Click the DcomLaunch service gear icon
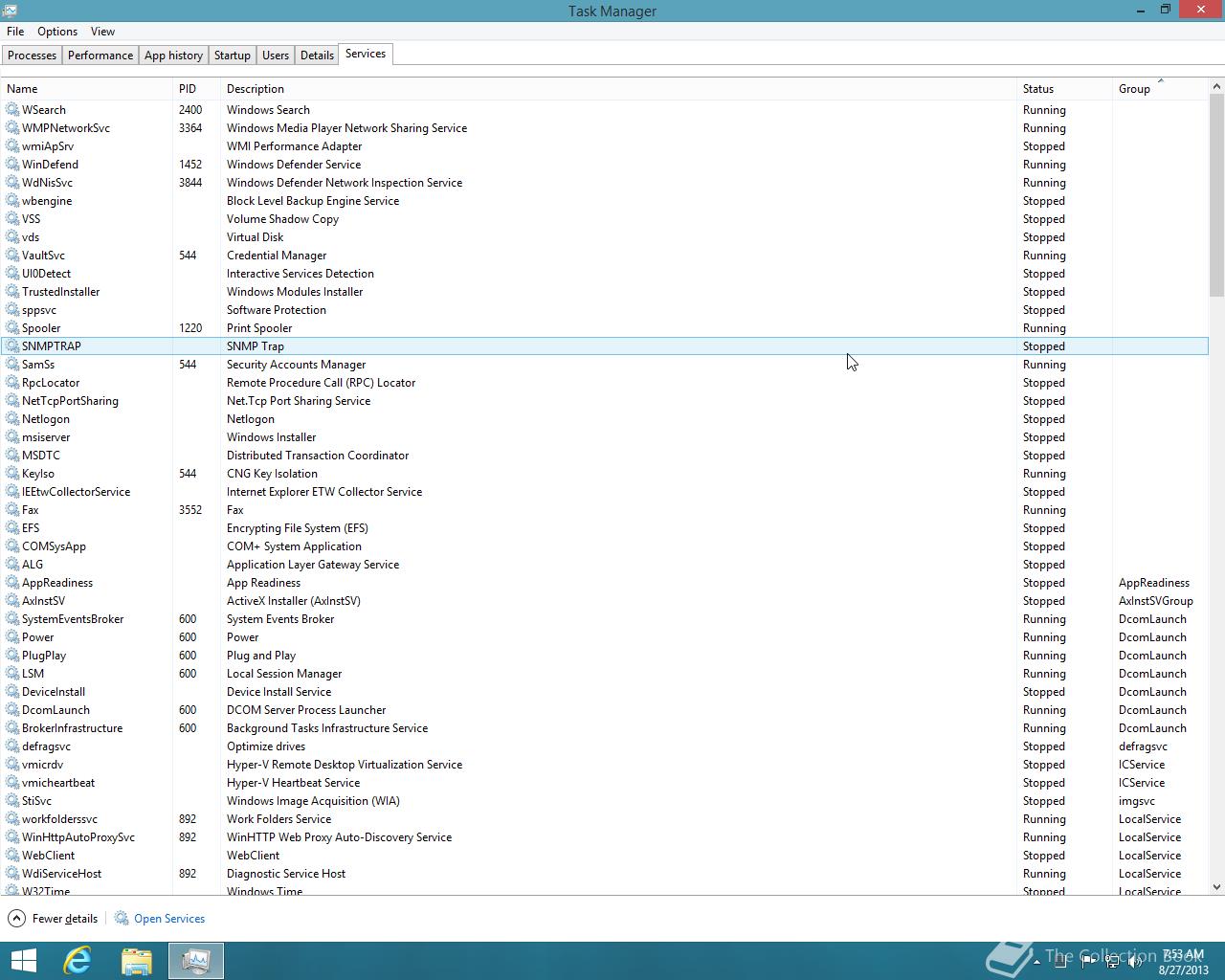Screen dimensions: 1225x980 (x=12, y=710)
